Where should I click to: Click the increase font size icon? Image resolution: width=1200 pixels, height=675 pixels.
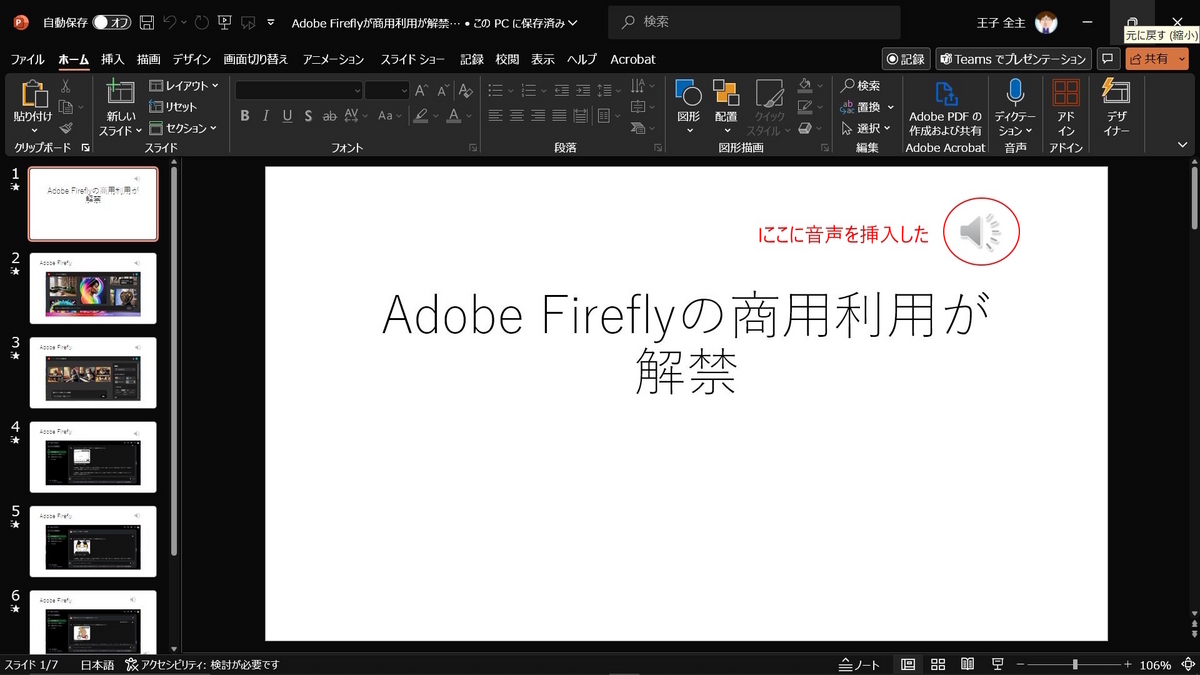[x=421, y=90]
